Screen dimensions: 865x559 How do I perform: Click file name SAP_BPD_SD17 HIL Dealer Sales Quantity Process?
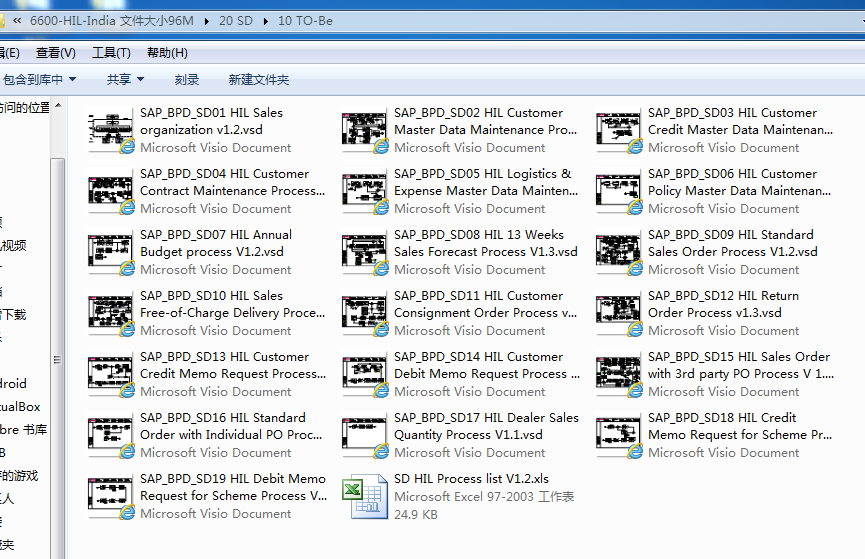(x=486, y=426)
